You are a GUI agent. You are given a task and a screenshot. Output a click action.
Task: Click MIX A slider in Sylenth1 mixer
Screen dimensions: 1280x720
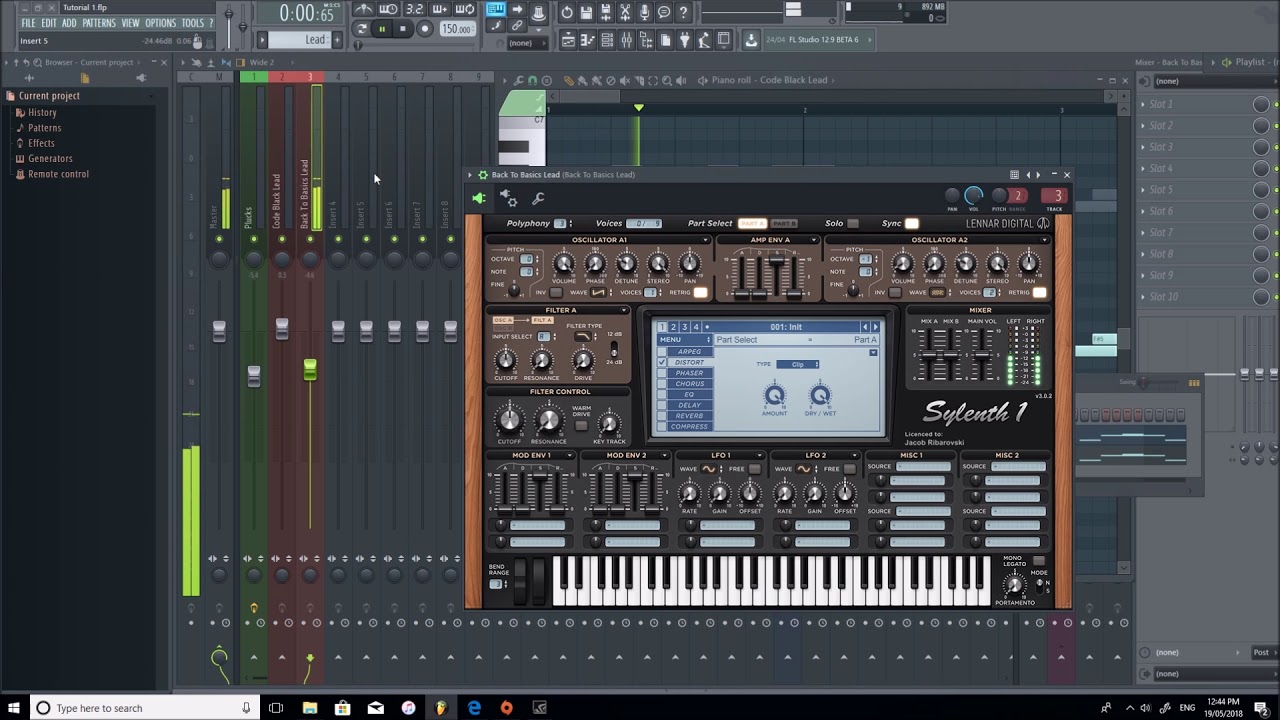click(929, 355)
